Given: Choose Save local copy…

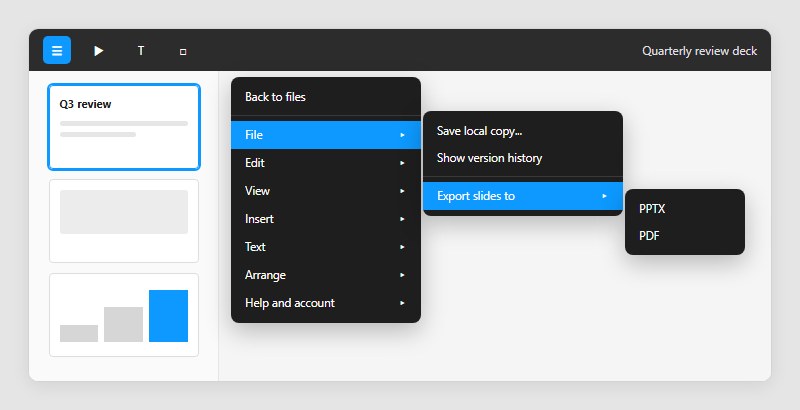Looking at the screenshot, I should click(x=523, y=131).
